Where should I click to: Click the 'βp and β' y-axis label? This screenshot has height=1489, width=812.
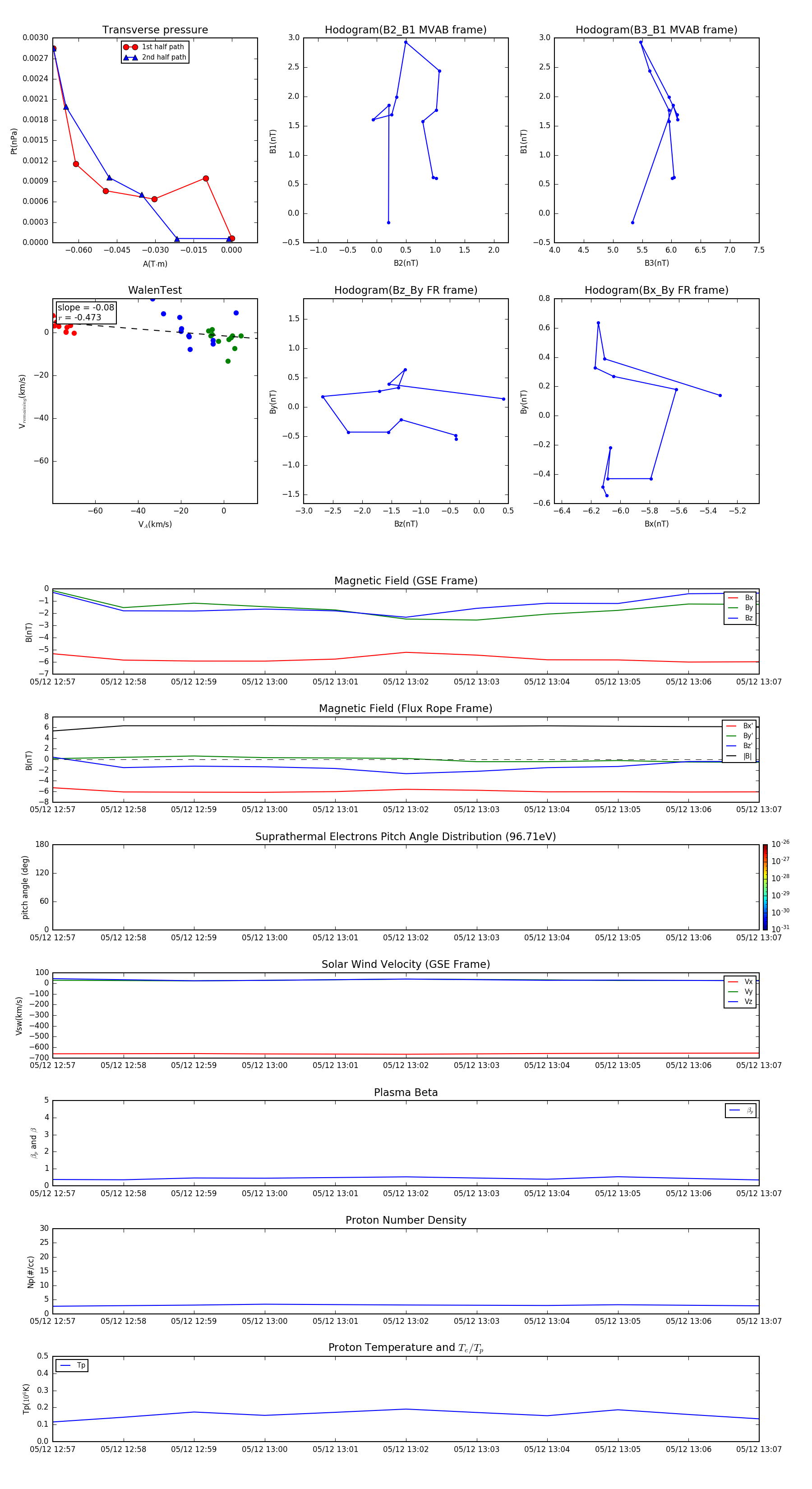click(34, 1143)
